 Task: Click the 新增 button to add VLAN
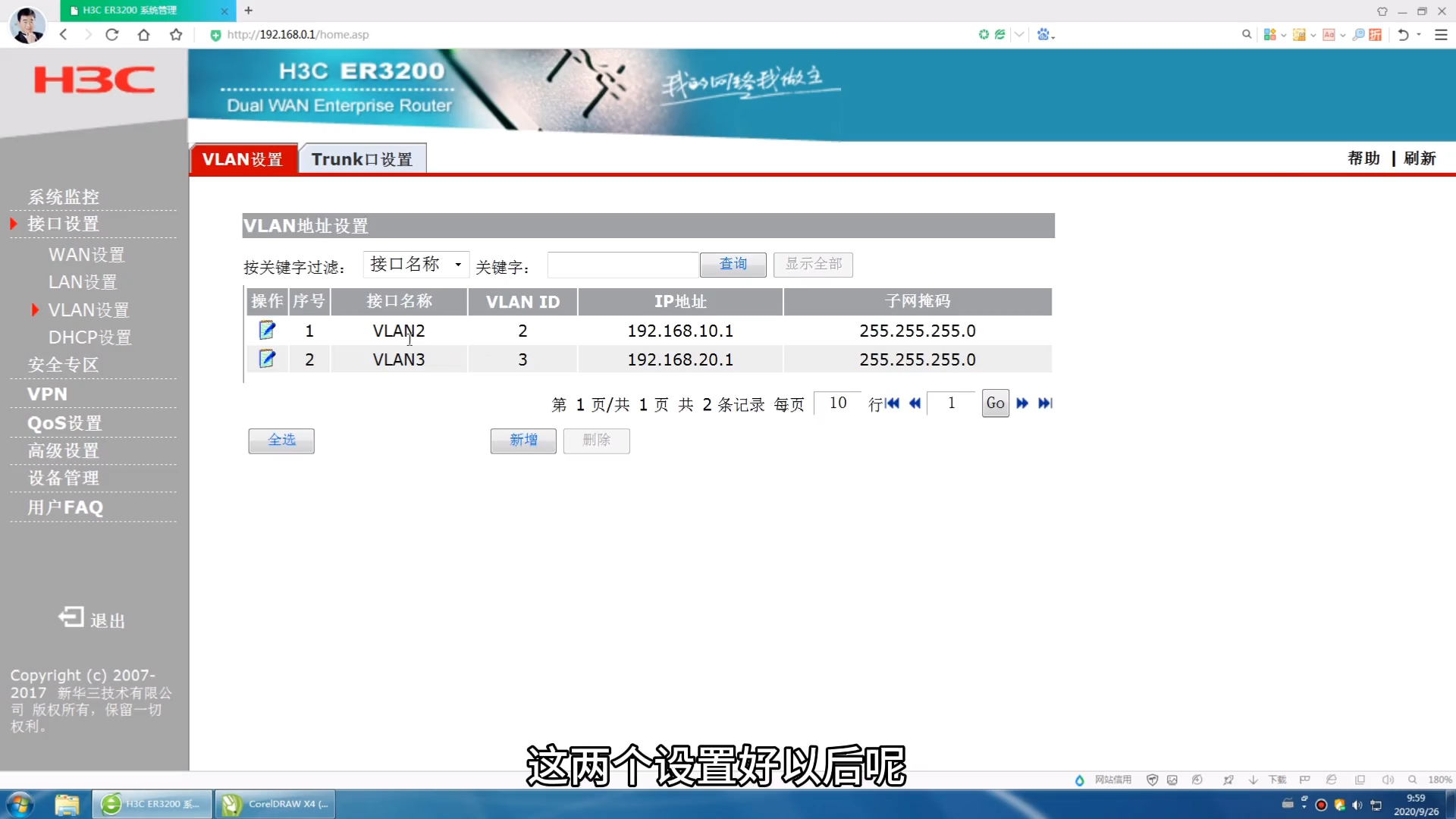click(x=523, y=441)
